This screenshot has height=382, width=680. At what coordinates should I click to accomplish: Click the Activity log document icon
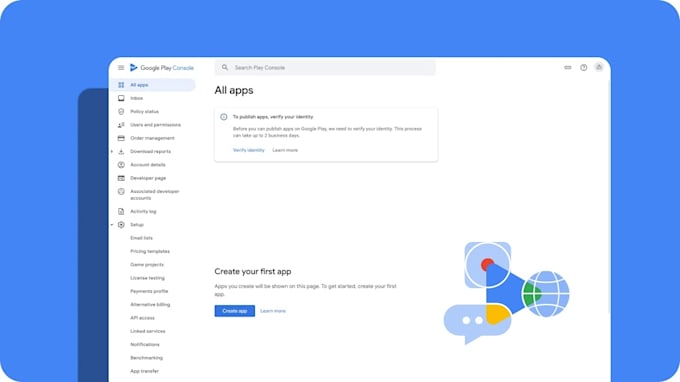click(121, 212)
